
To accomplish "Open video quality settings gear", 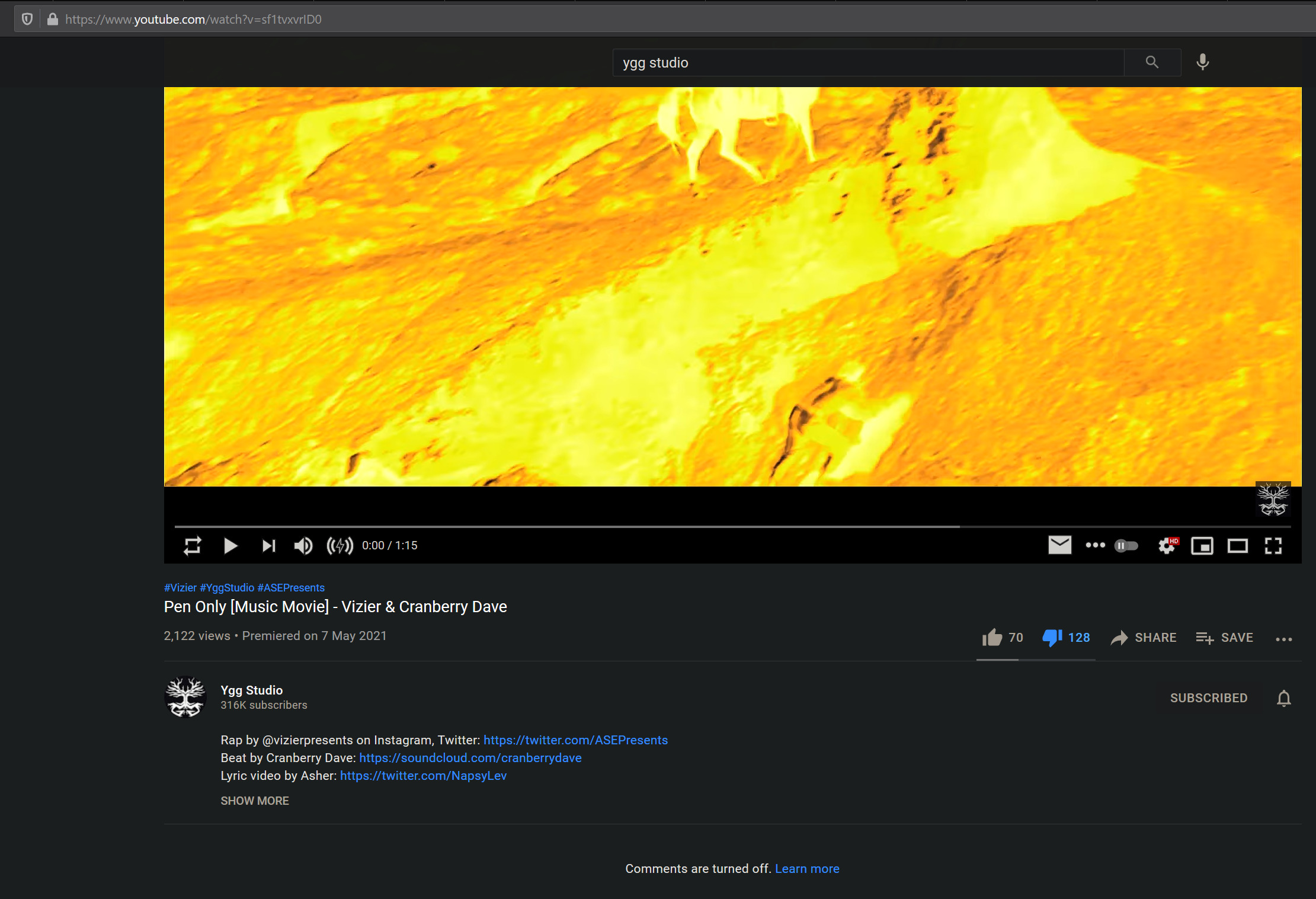I will click(1167, 545).
